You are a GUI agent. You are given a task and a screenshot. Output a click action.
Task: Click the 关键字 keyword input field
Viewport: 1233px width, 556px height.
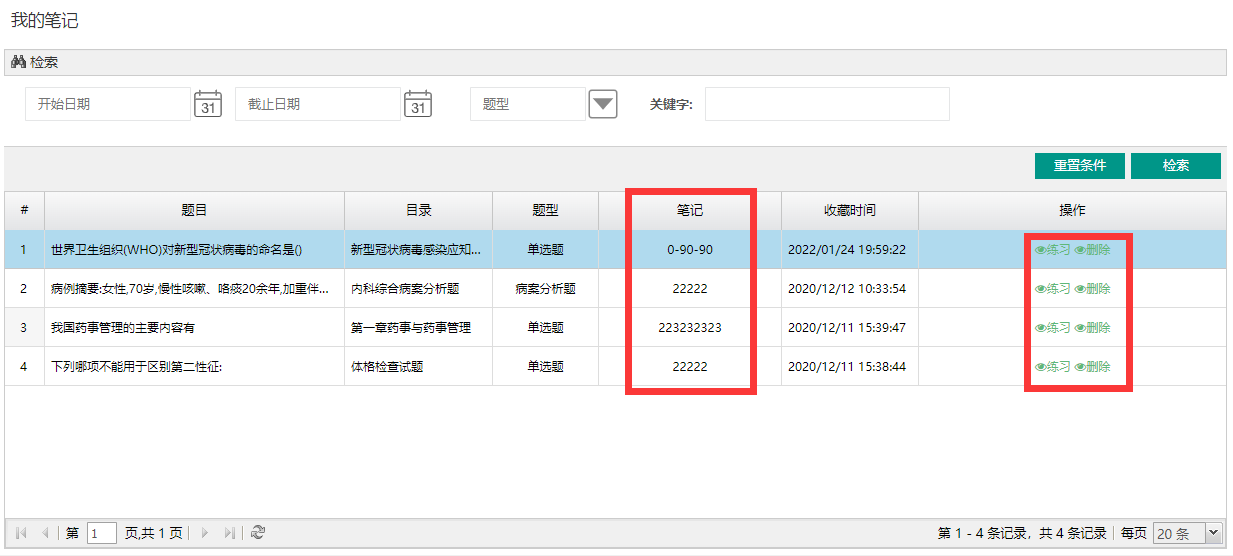point(826,104)
